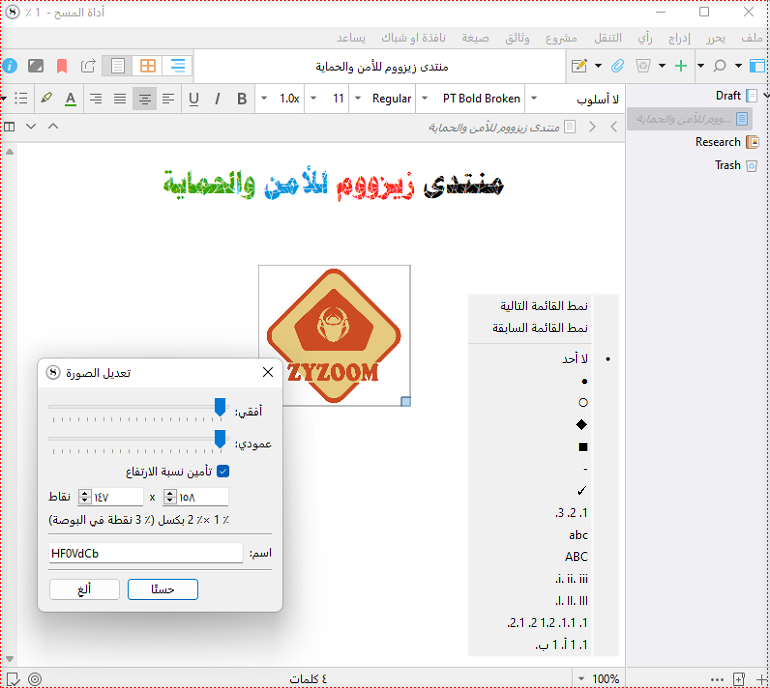Toggle underline formatting

[193, 99]
